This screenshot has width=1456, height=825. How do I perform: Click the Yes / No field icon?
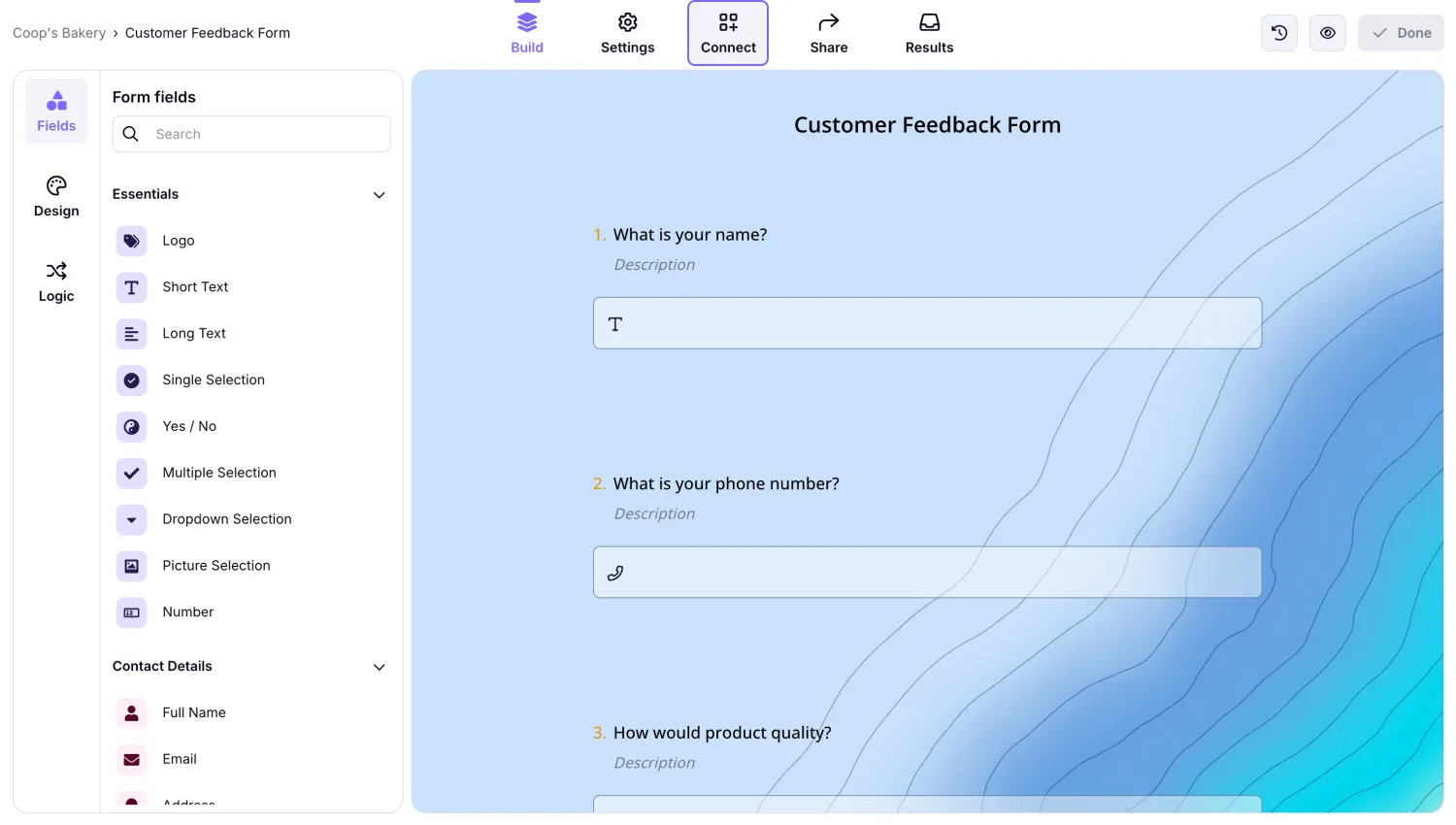[x=131, y=427]
